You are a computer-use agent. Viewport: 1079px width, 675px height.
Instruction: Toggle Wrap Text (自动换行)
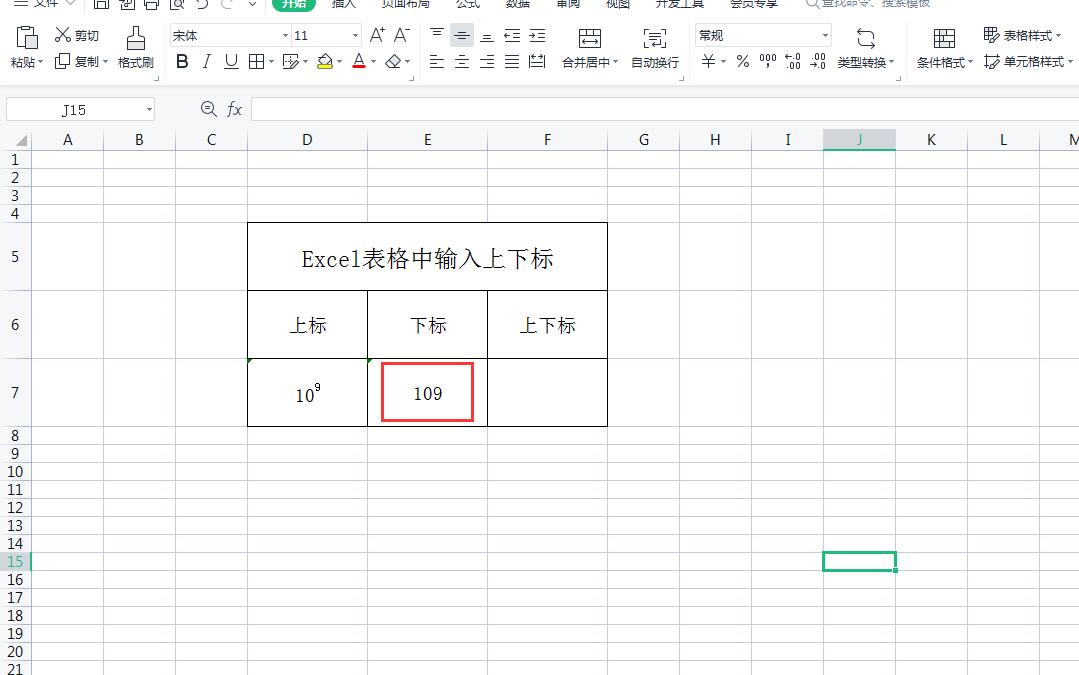(x=654, y=47)
